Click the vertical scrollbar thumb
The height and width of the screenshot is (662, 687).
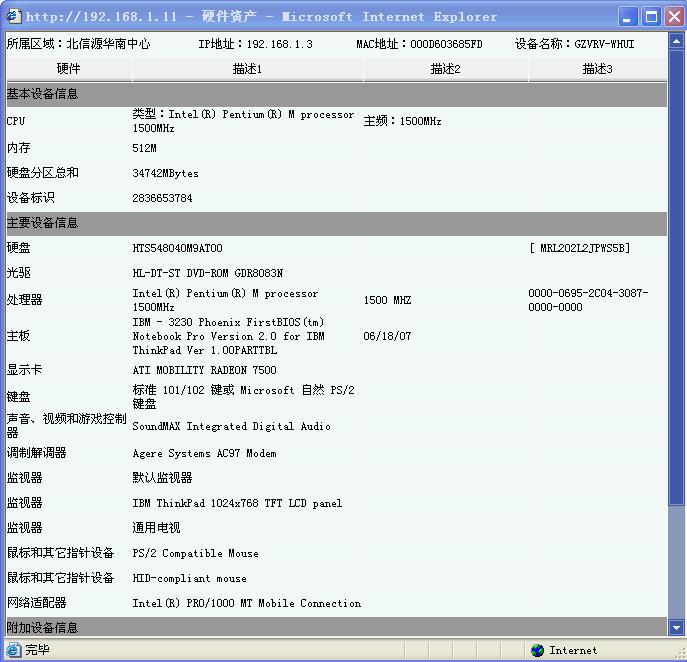[676, 277]
